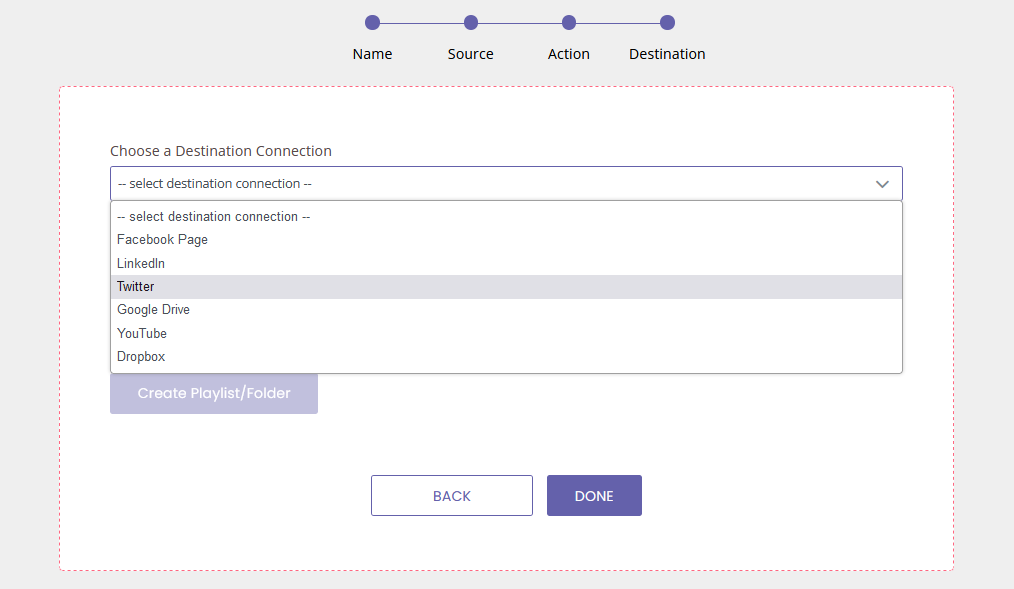1014x589 pixels.
Task: Click the chevron arrow on destination dropdown
Action: click(882, 184)
